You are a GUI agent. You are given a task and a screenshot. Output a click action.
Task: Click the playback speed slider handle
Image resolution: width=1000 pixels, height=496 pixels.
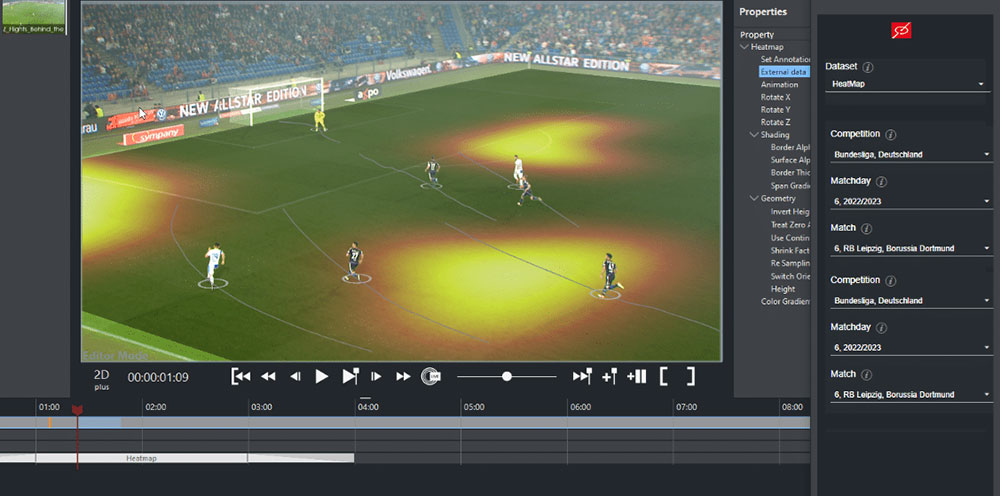pyautogui.click(x=506, y=376)
